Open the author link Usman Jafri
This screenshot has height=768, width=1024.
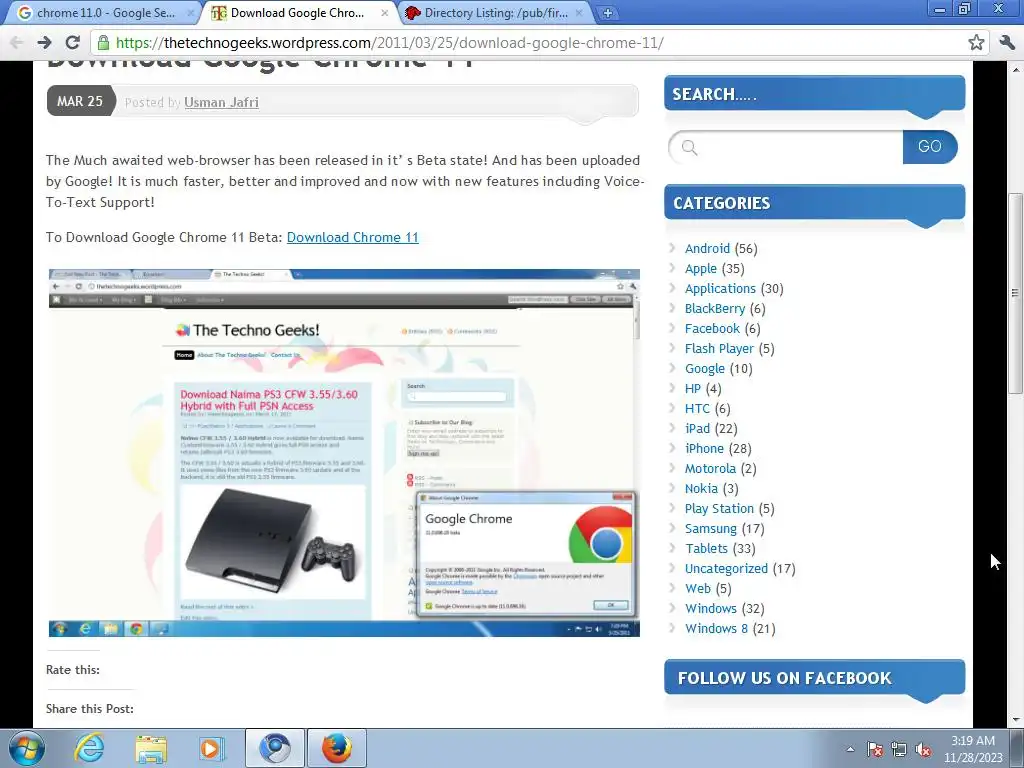221,103
